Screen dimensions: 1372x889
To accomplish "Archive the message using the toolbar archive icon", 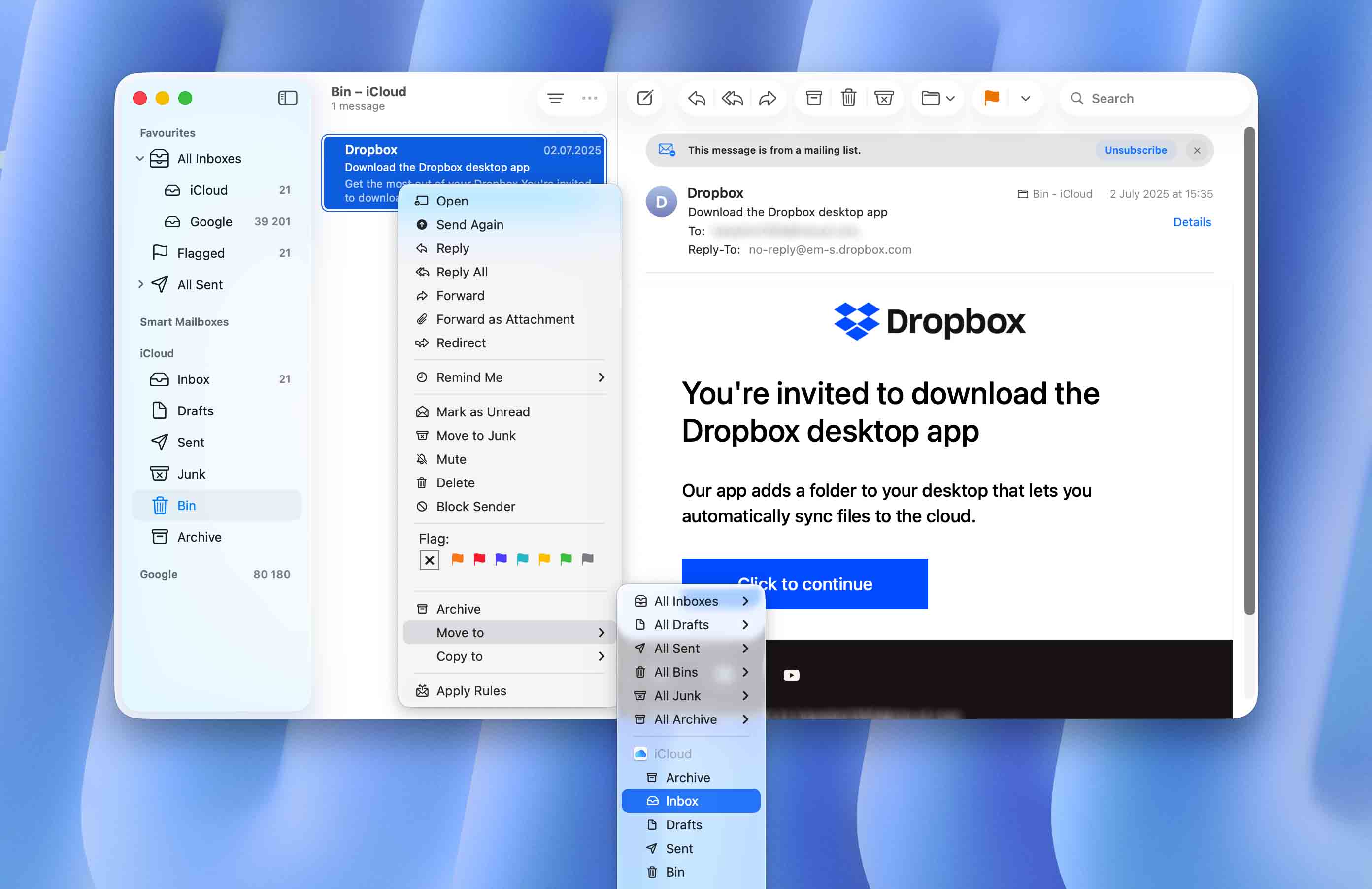I will tap(813, 98).
